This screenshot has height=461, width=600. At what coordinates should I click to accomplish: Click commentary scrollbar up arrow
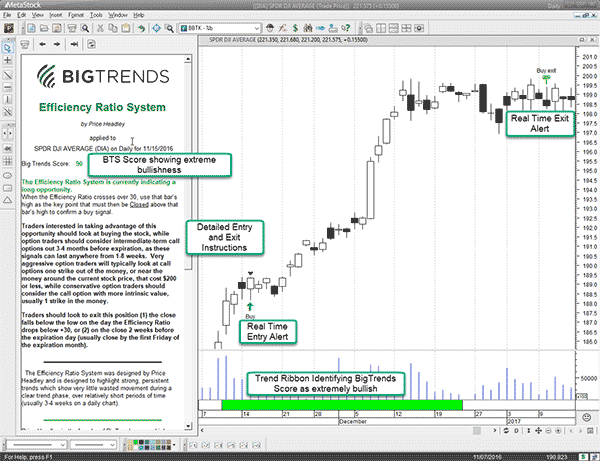pos(188,59)
